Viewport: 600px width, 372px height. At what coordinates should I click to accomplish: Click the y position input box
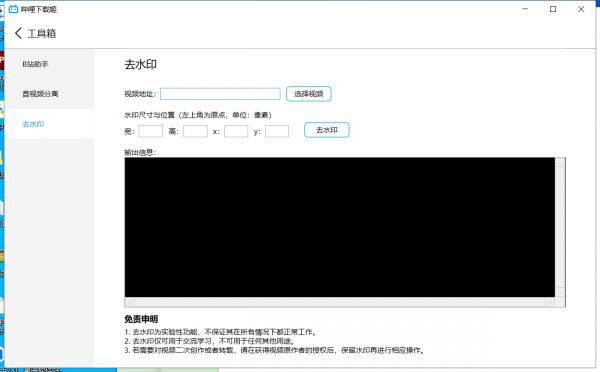pos(277,131)
